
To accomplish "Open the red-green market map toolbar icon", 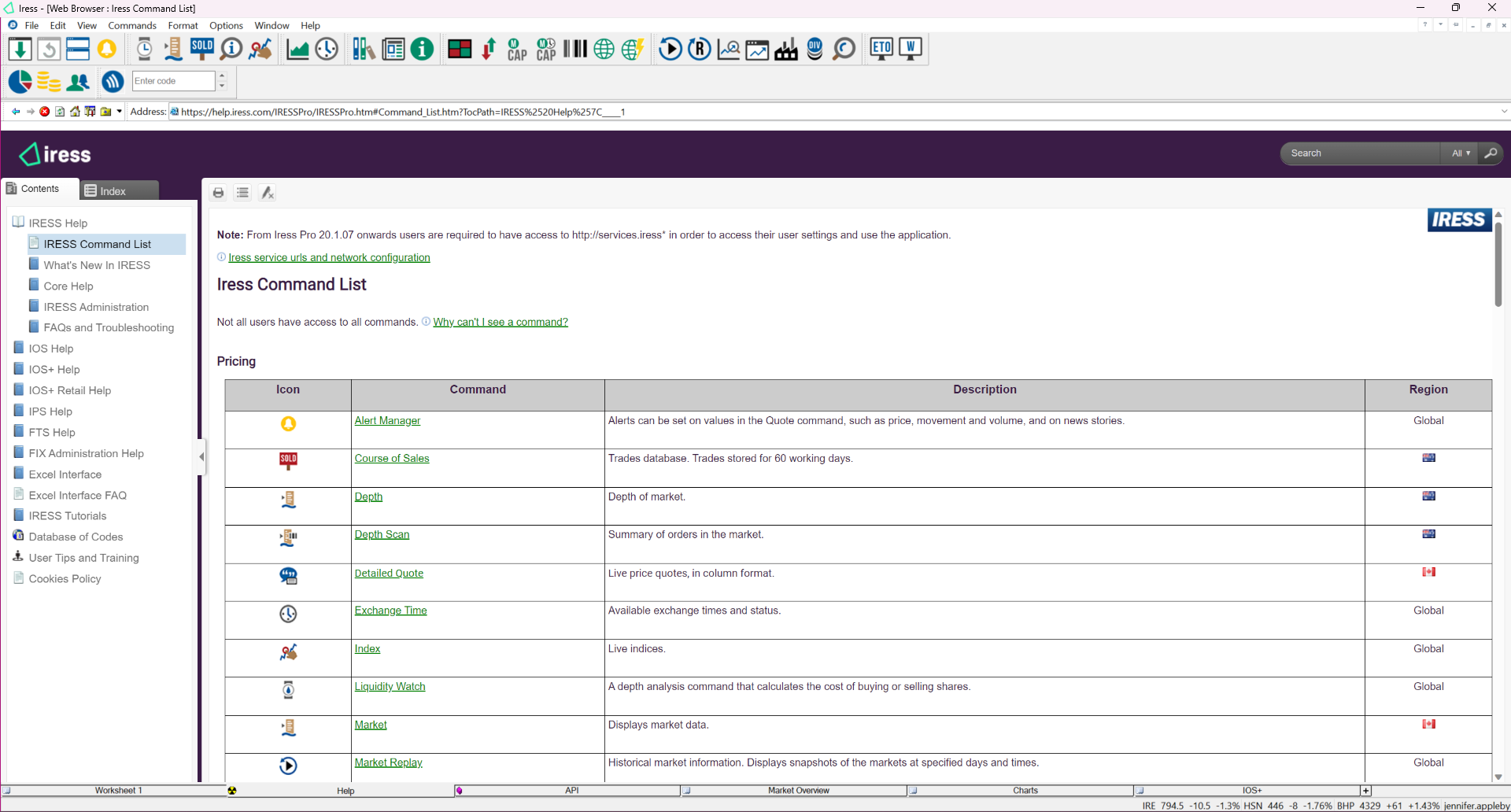I will click(x=460, y=49).
